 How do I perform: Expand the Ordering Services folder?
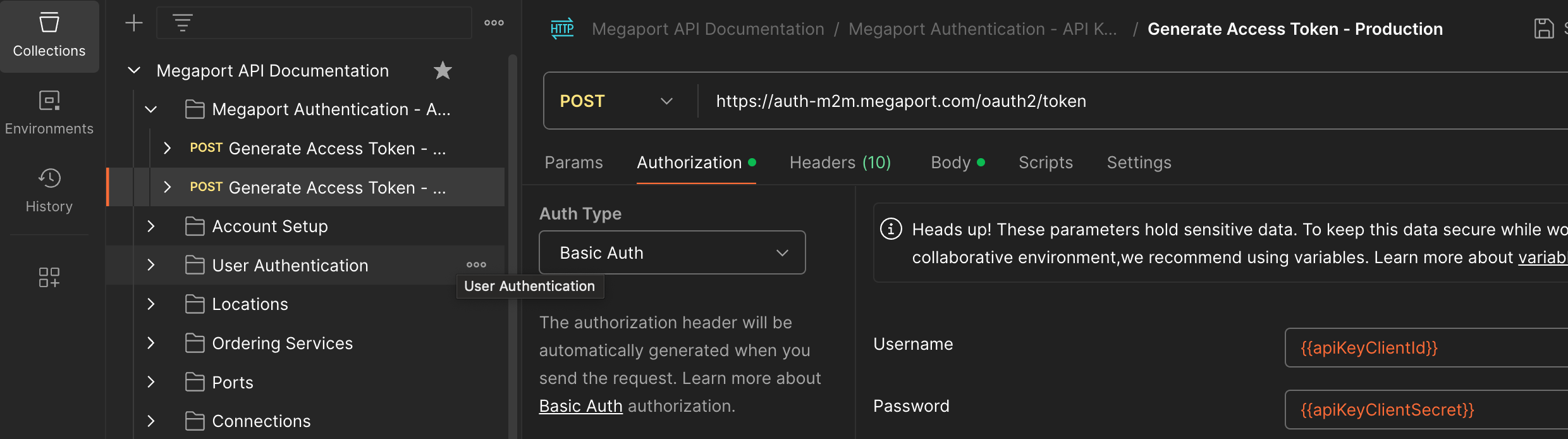point(151,343)
